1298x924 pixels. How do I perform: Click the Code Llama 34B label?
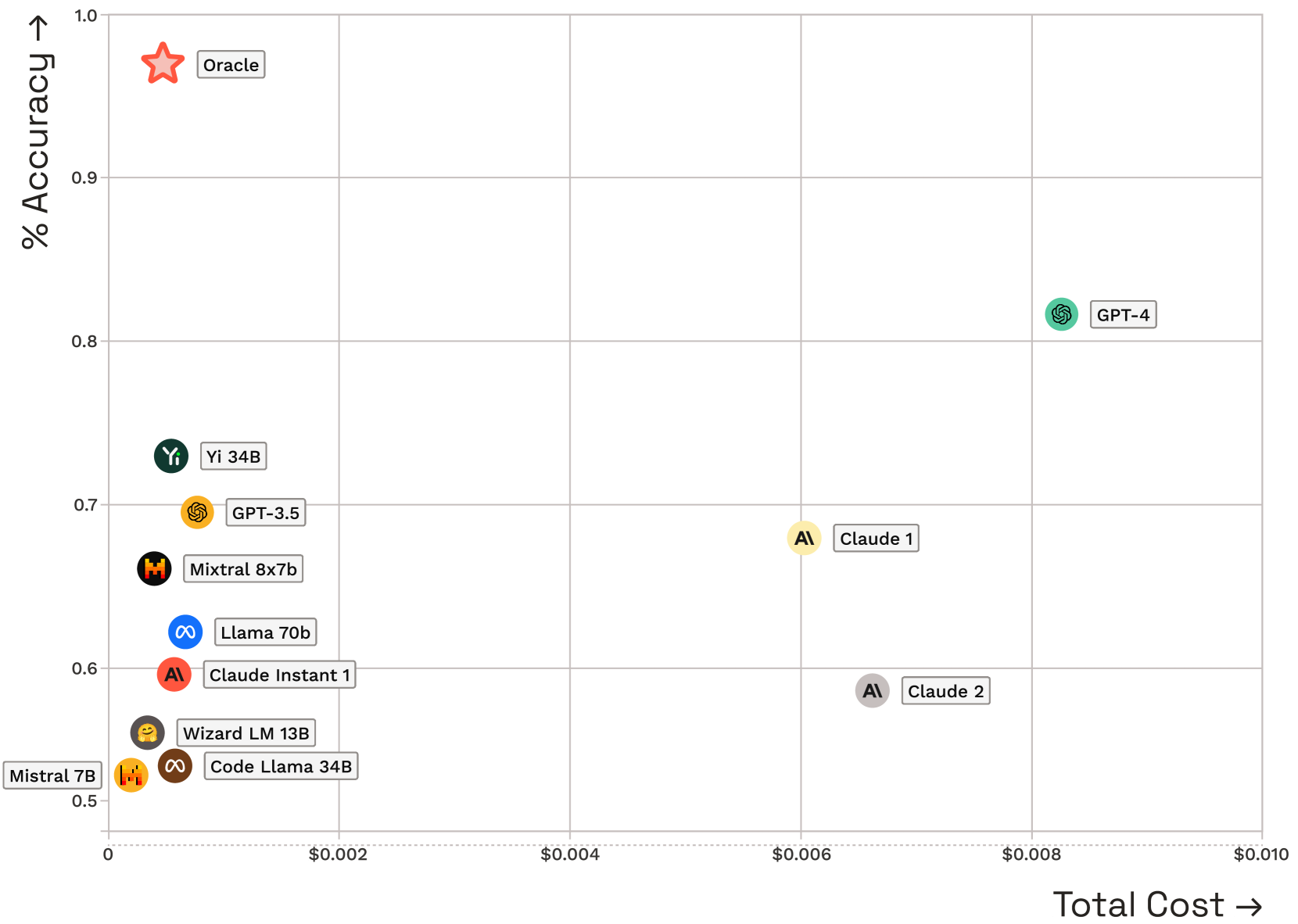point(281,766)
